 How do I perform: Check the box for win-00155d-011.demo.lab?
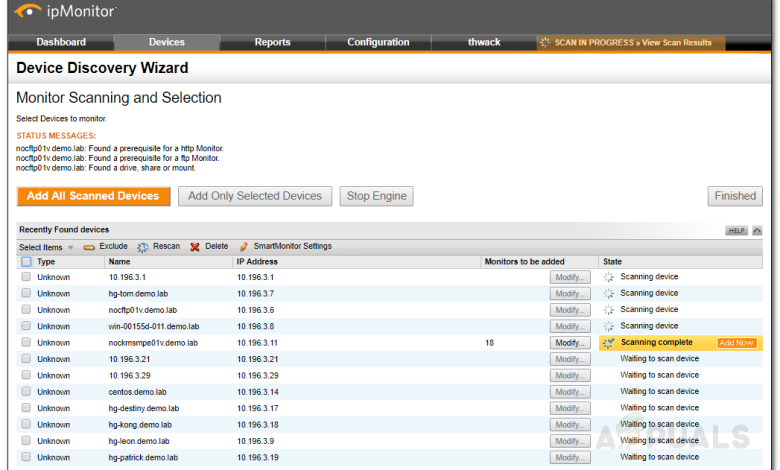click(26, 326)
